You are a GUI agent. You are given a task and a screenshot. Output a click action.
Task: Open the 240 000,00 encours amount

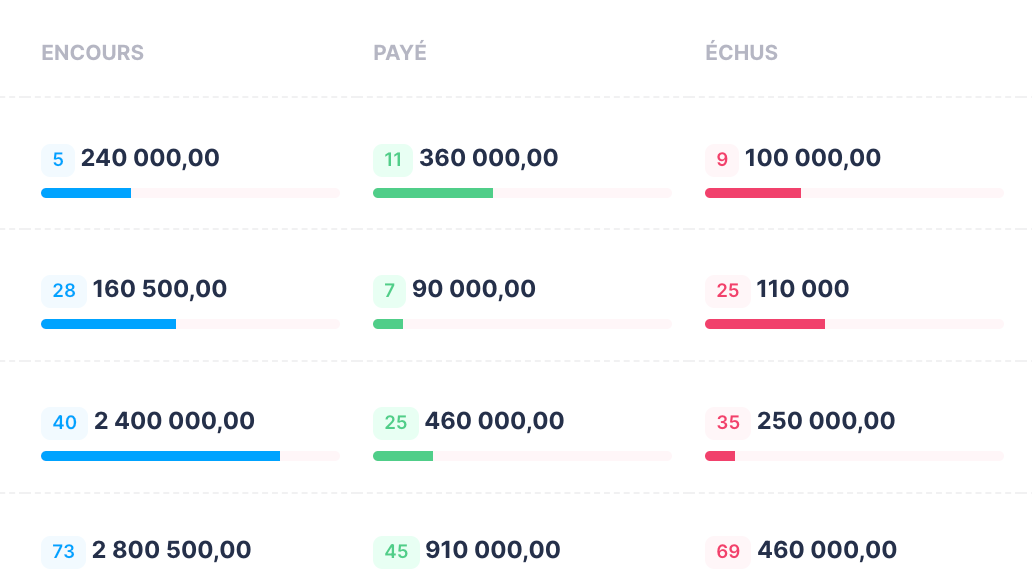coord(150,158)
